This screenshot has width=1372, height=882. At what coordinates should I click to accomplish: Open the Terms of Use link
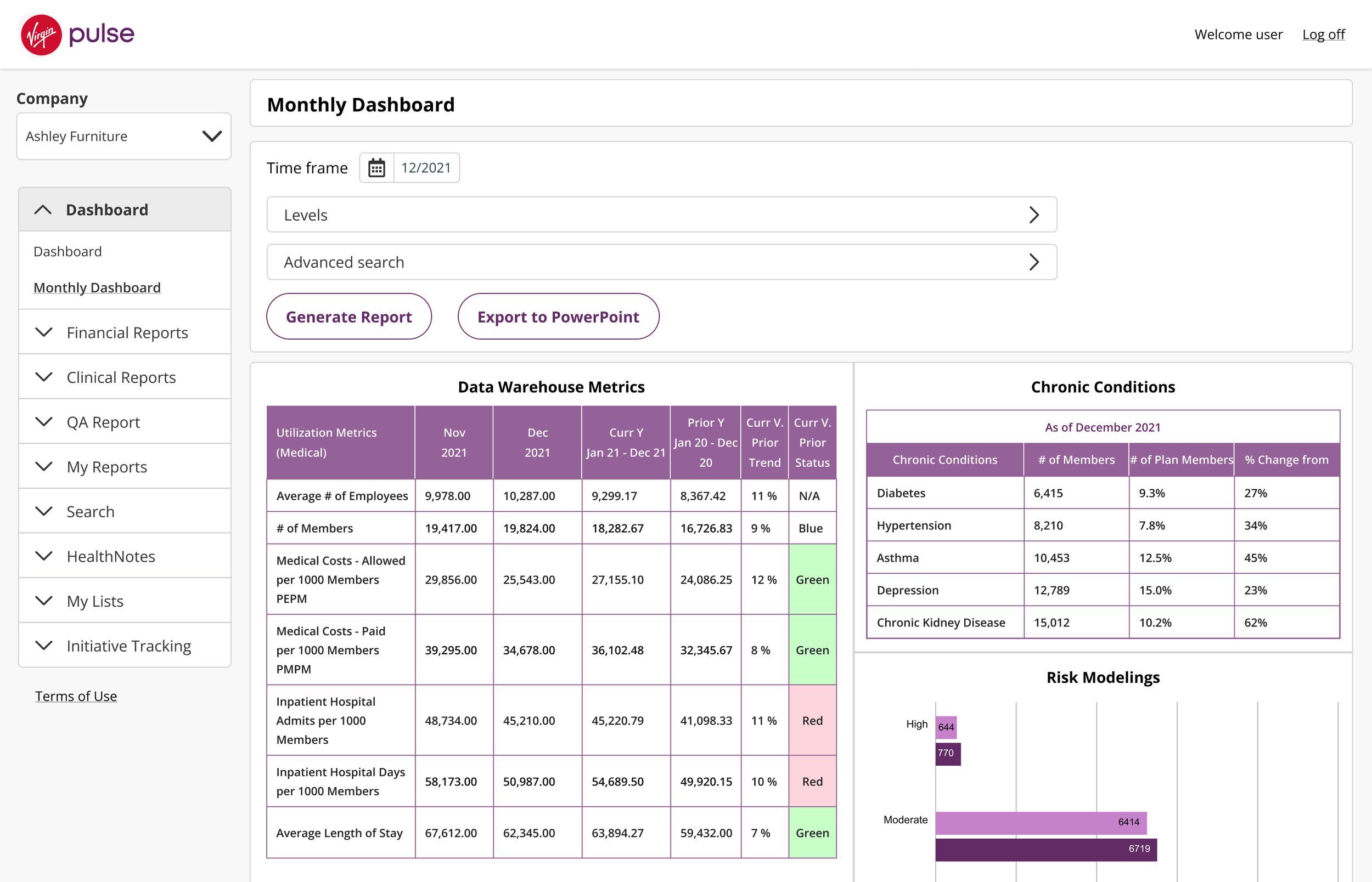76,696
